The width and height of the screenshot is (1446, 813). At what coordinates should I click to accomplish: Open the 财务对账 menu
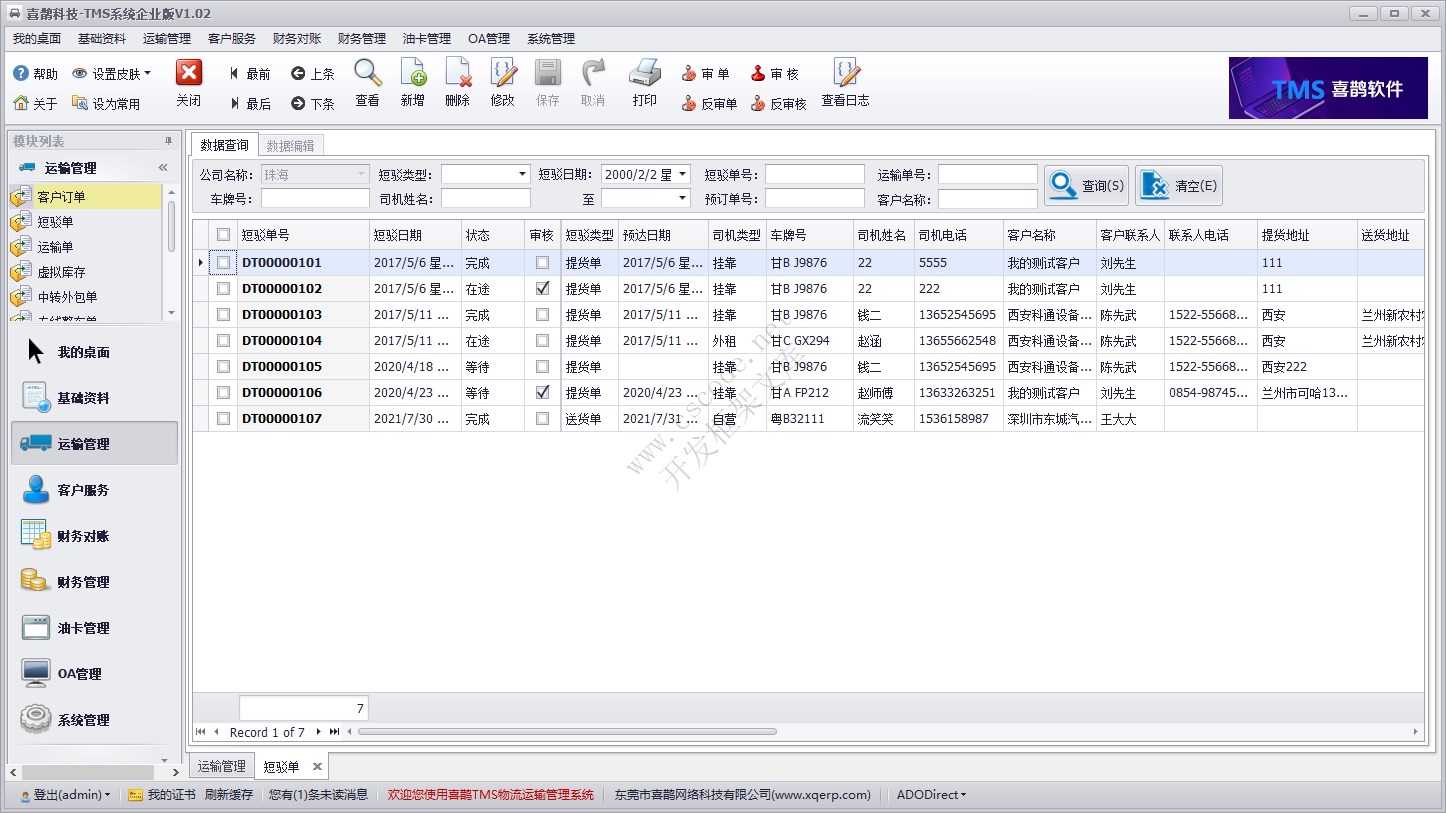pos(297,39)
